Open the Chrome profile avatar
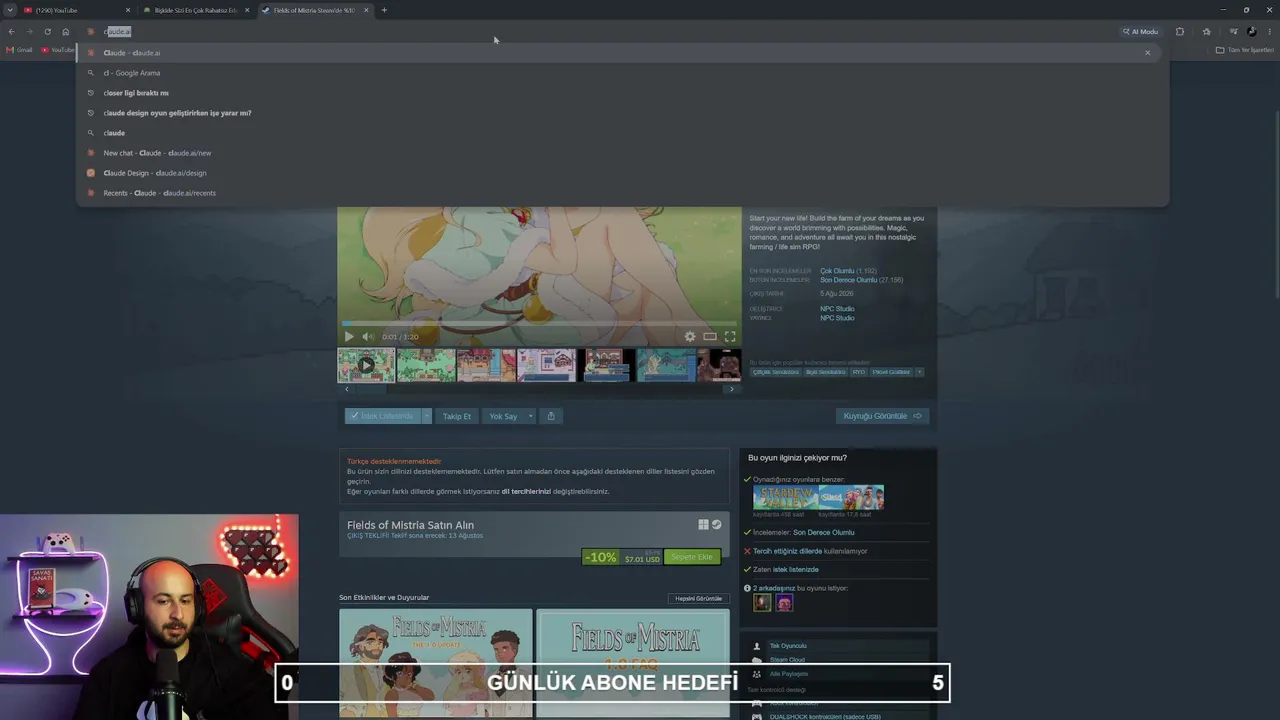The height and width of the screenshot is (720, 1280). point(1251,32)
